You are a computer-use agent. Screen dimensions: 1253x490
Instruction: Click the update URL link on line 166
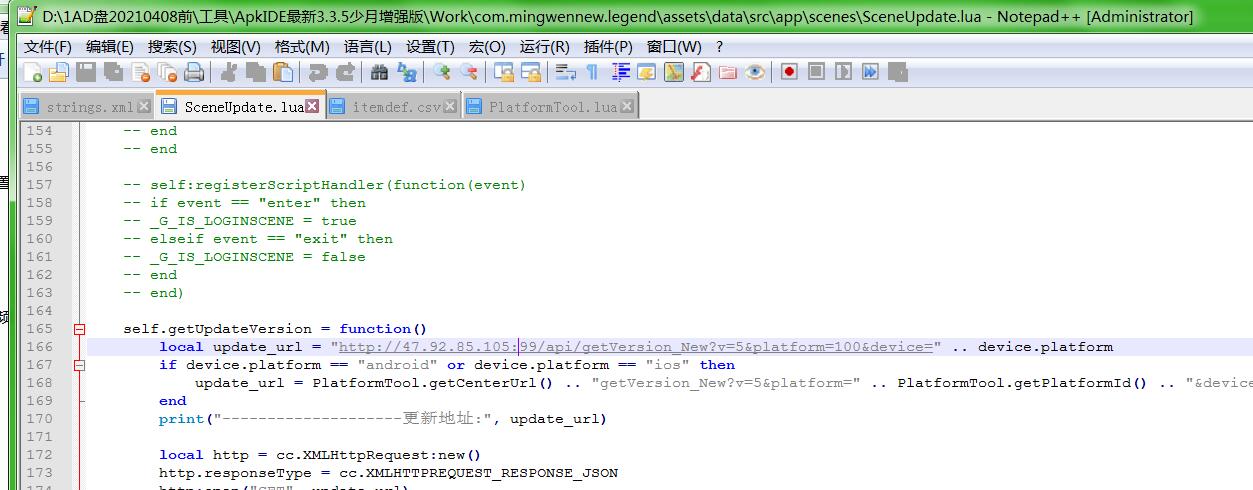(x=640, y=347)
